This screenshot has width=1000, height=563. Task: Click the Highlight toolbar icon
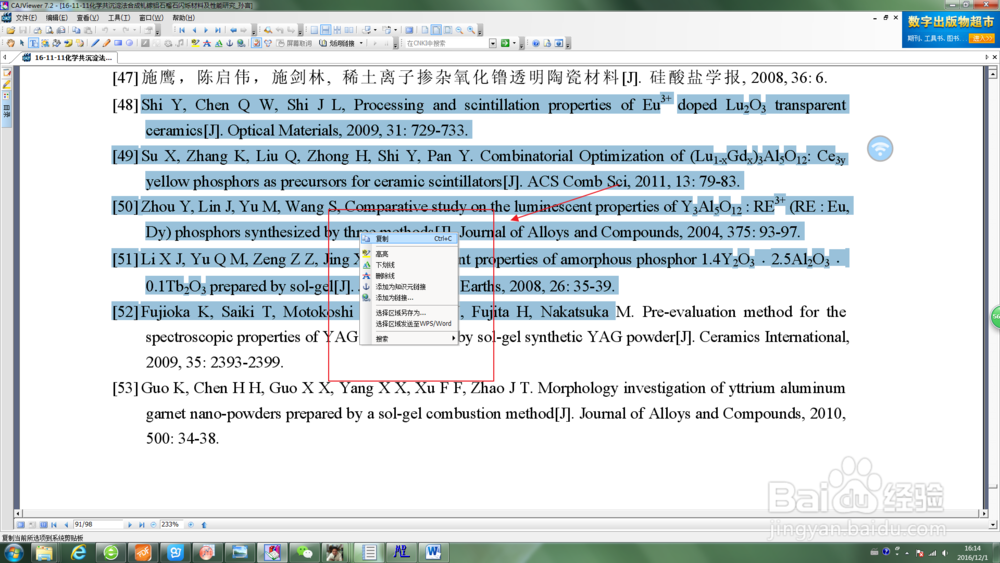click(x=195, y=43)
